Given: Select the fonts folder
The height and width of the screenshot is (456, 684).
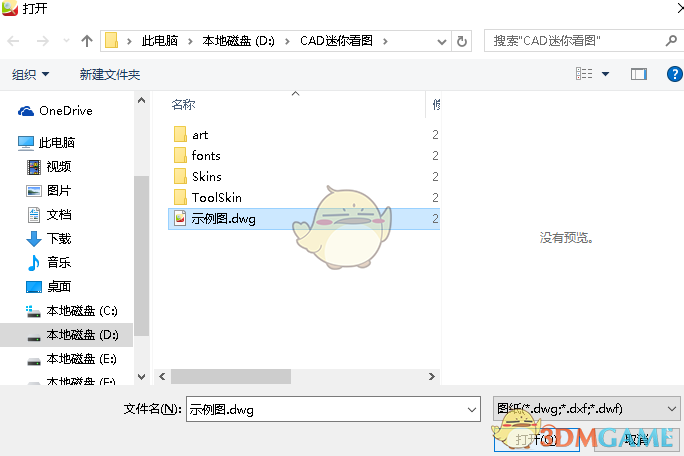Looking at the screenshot, I should point(206,155).
